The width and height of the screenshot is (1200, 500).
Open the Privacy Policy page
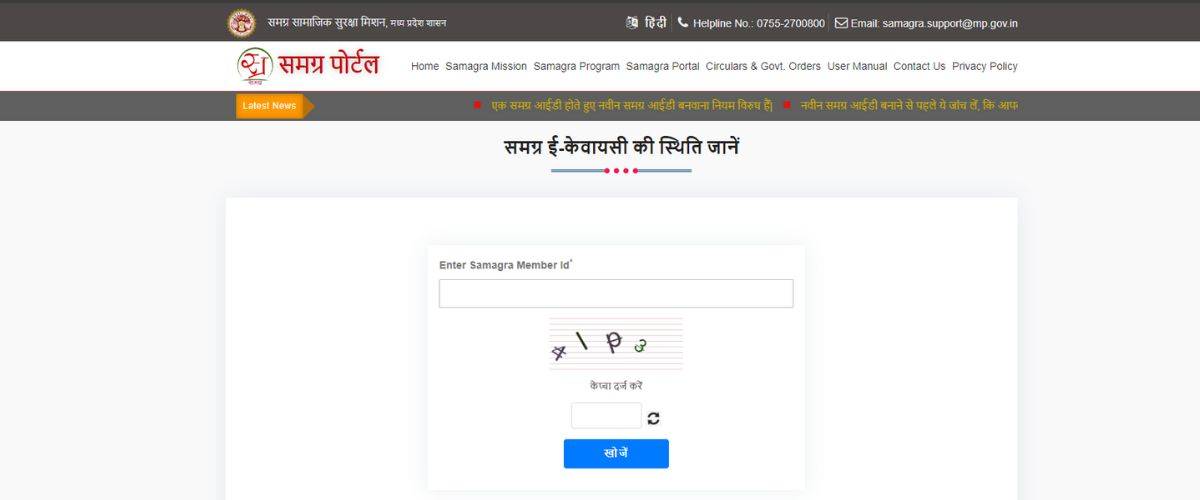point(985,66)
